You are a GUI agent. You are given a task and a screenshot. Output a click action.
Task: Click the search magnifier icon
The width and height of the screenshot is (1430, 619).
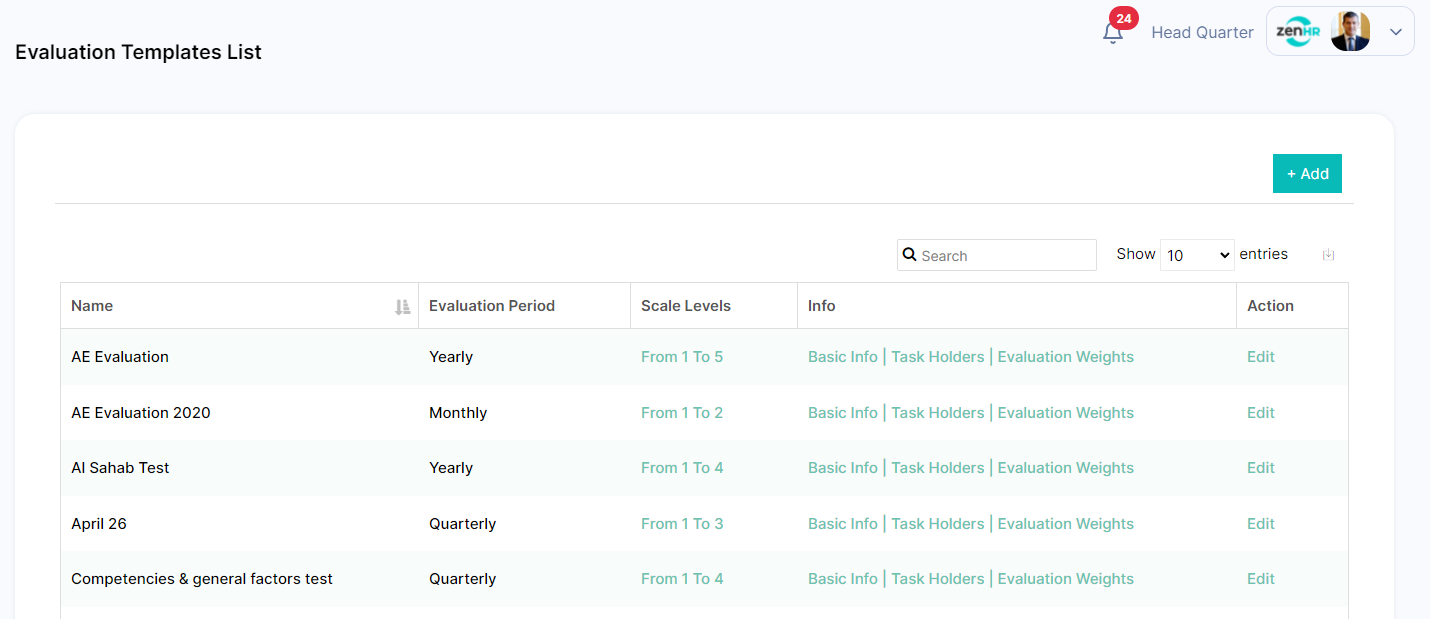[909, 255]
